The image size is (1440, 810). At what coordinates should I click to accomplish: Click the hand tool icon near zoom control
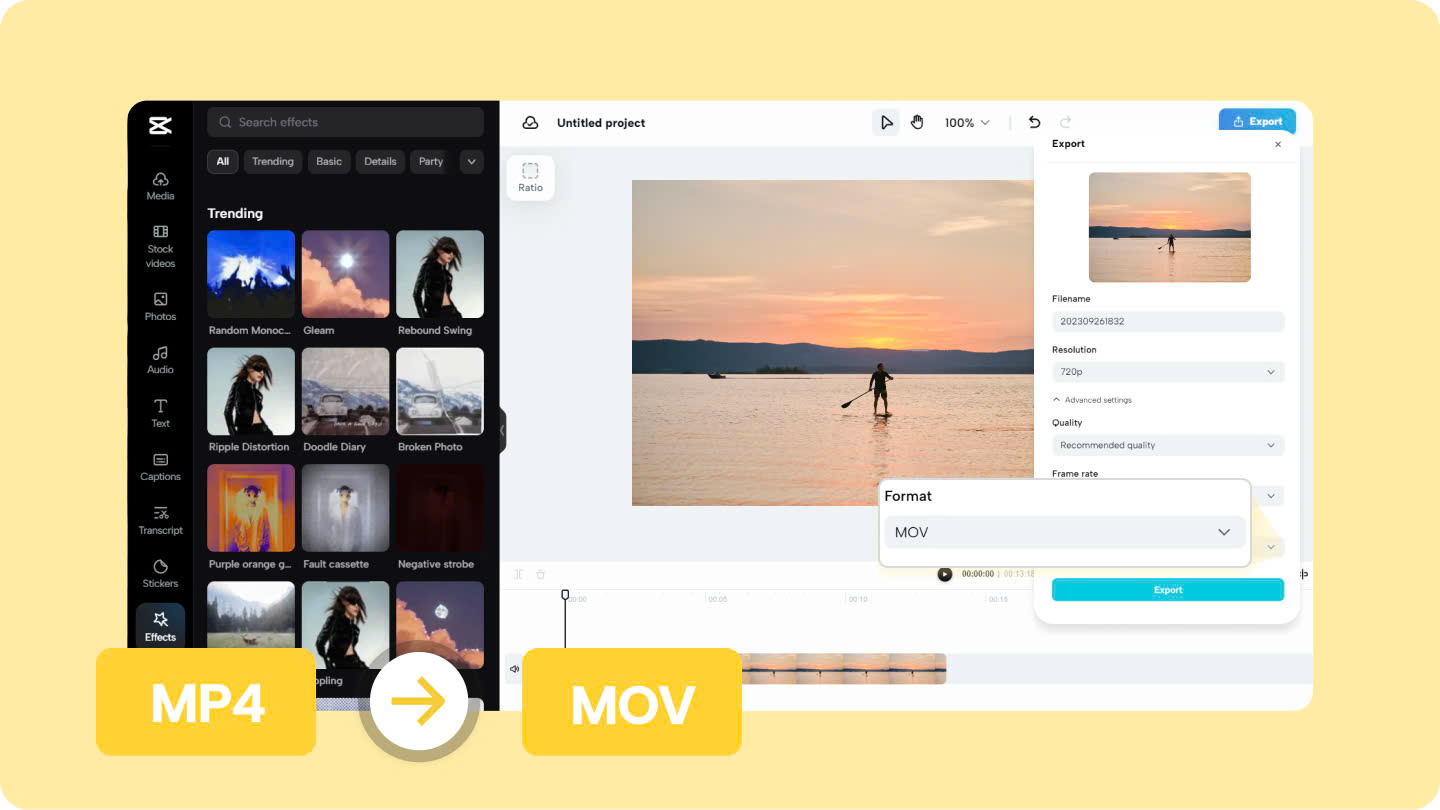[917, 122]
